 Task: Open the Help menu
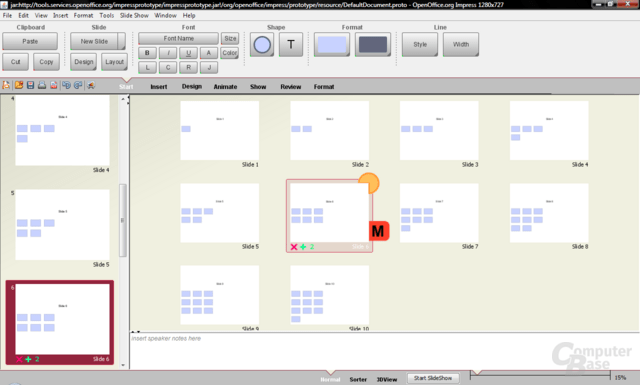[x=189, y=16]
